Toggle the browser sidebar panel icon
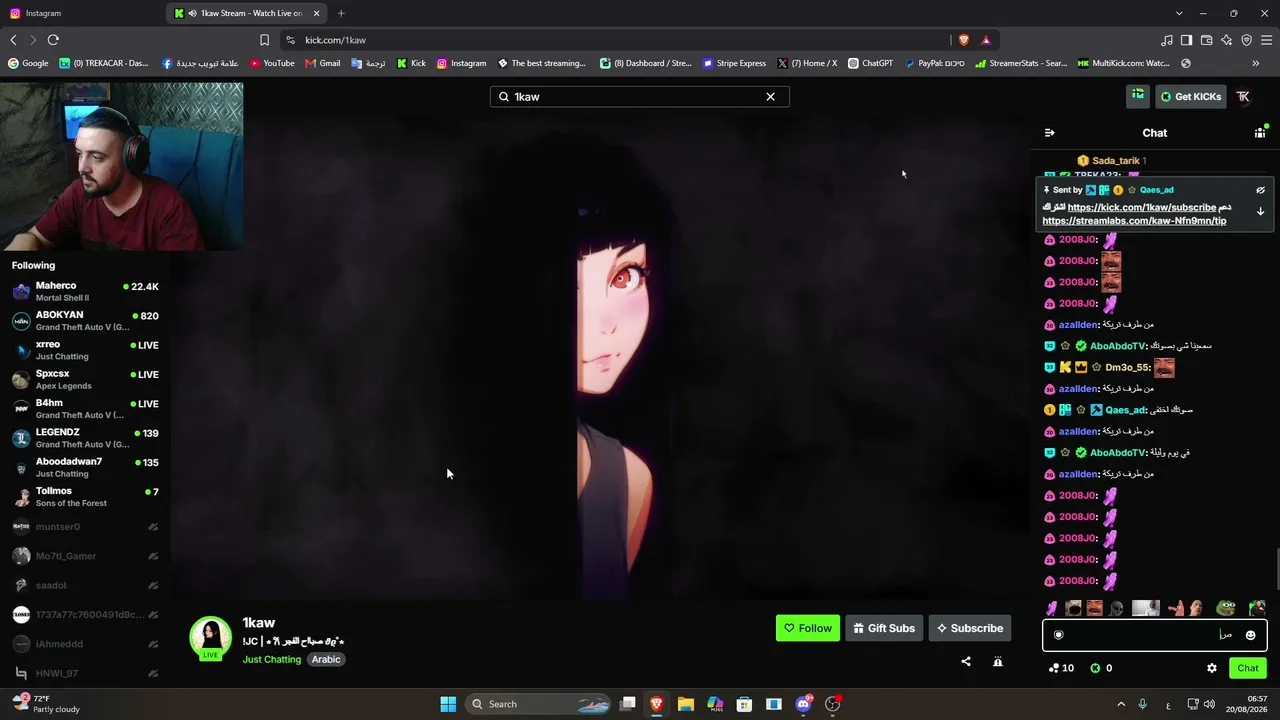The width and height of the screenshot is (1280, 720). click(x=1186, y=40)
